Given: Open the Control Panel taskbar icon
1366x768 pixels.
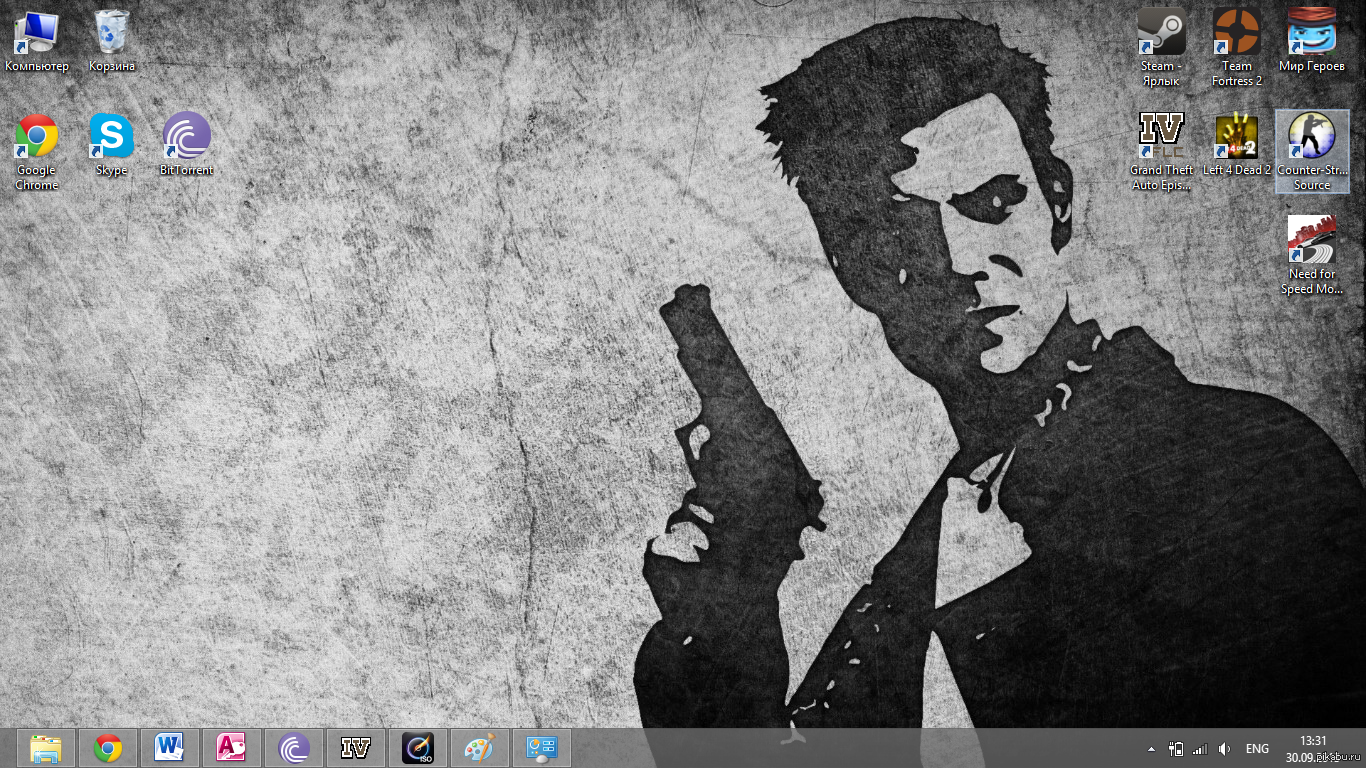Looking at the screenshot, I should tap(542, 748).
